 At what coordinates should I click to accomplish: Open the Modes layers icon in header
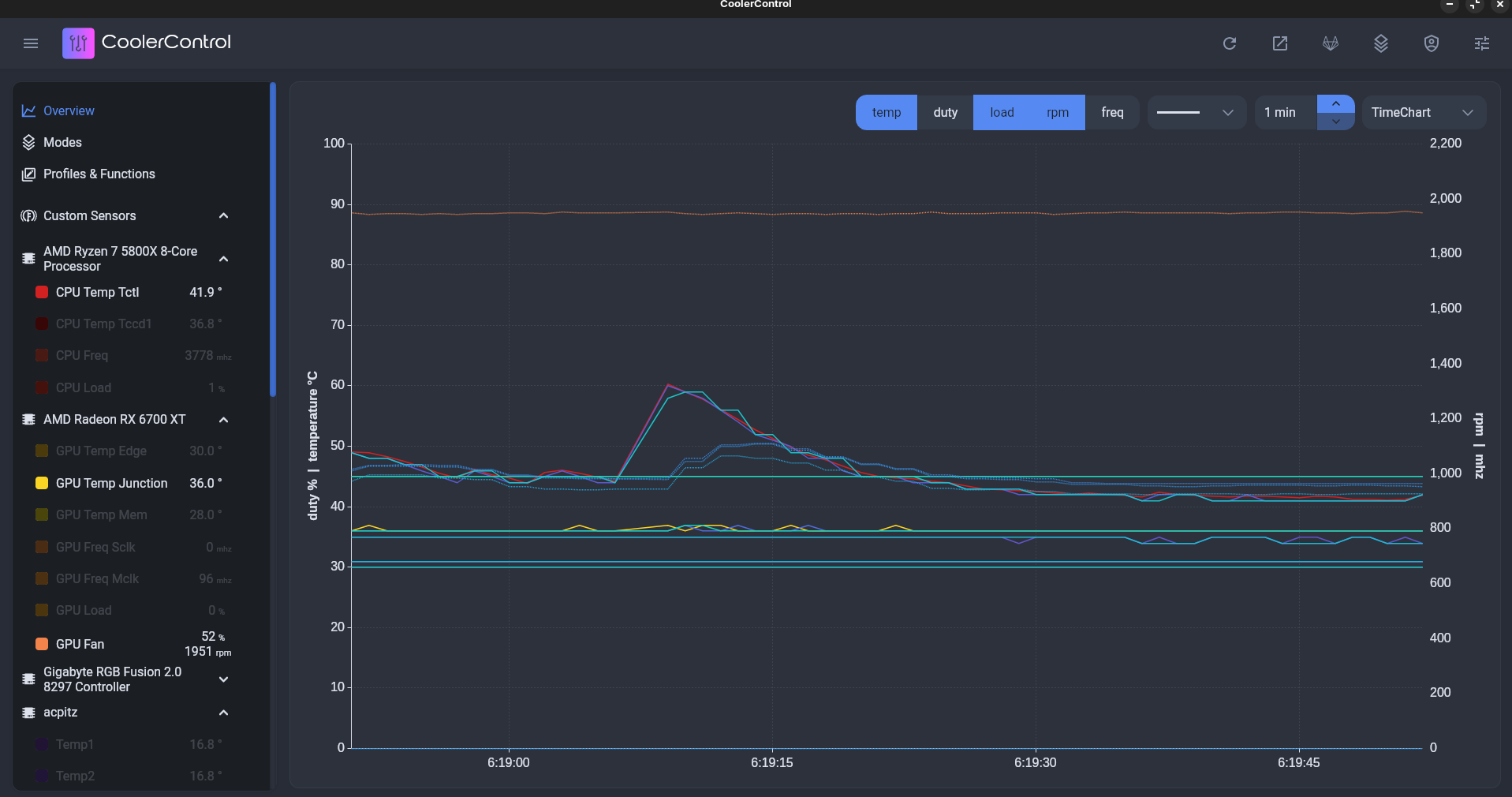click(1380, 43)
